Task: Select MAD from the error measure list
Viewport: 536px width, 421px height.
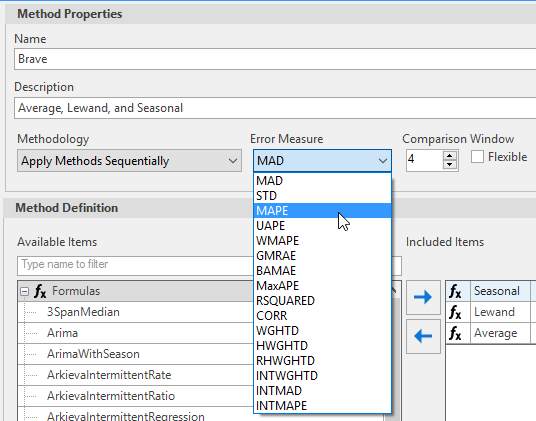Action: 322,181
